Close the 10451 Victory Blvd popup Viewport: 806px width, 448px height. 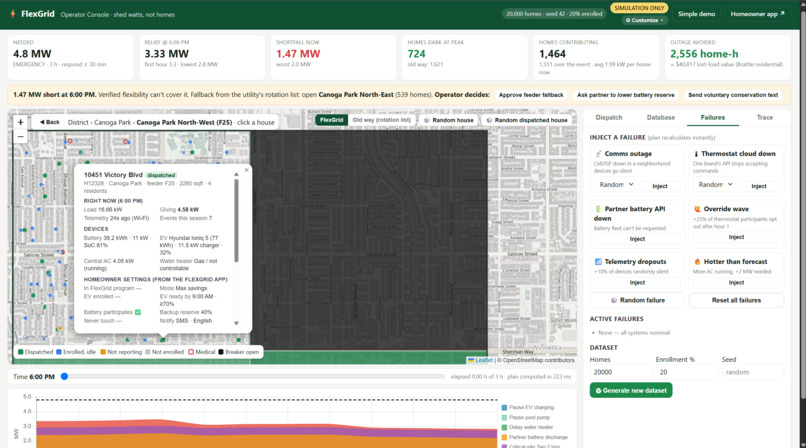(246, 170)
